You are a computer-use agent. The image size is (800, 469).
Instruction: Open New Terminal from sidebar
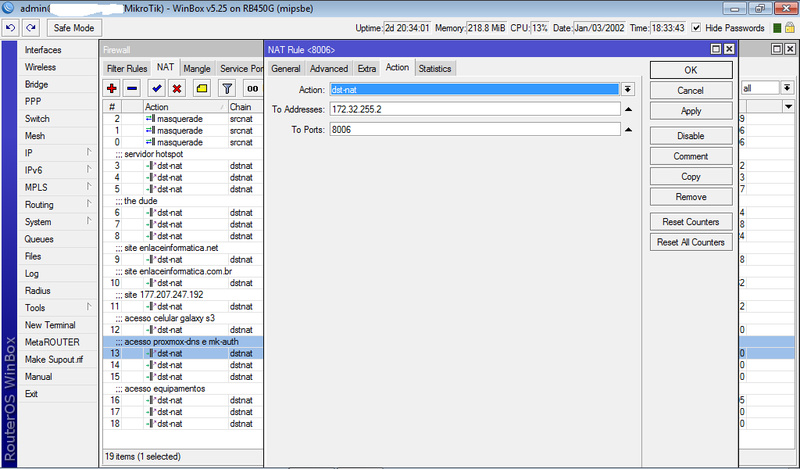coord(50,325)
